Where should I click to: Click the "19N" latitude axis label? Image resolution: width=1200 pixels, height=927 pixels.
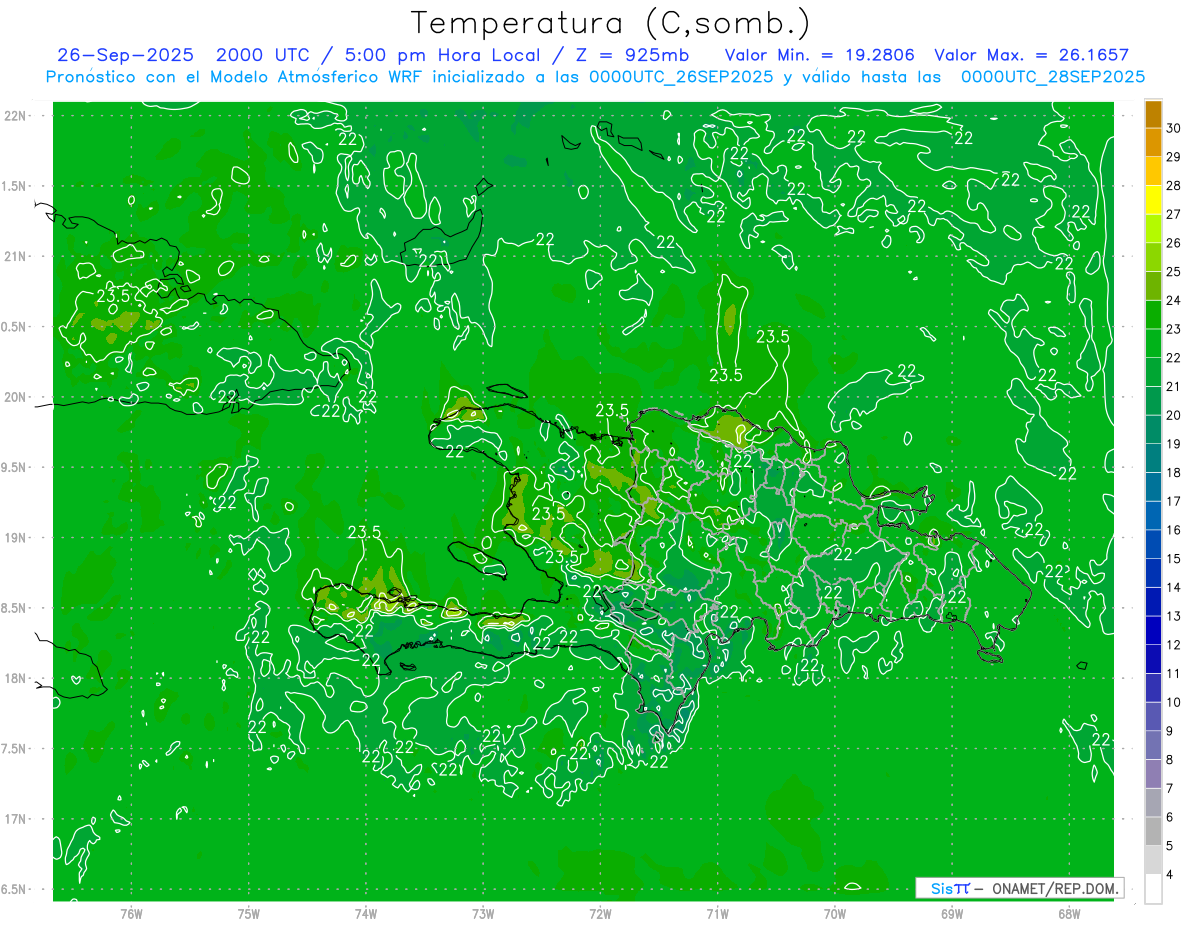pos(16,538)
